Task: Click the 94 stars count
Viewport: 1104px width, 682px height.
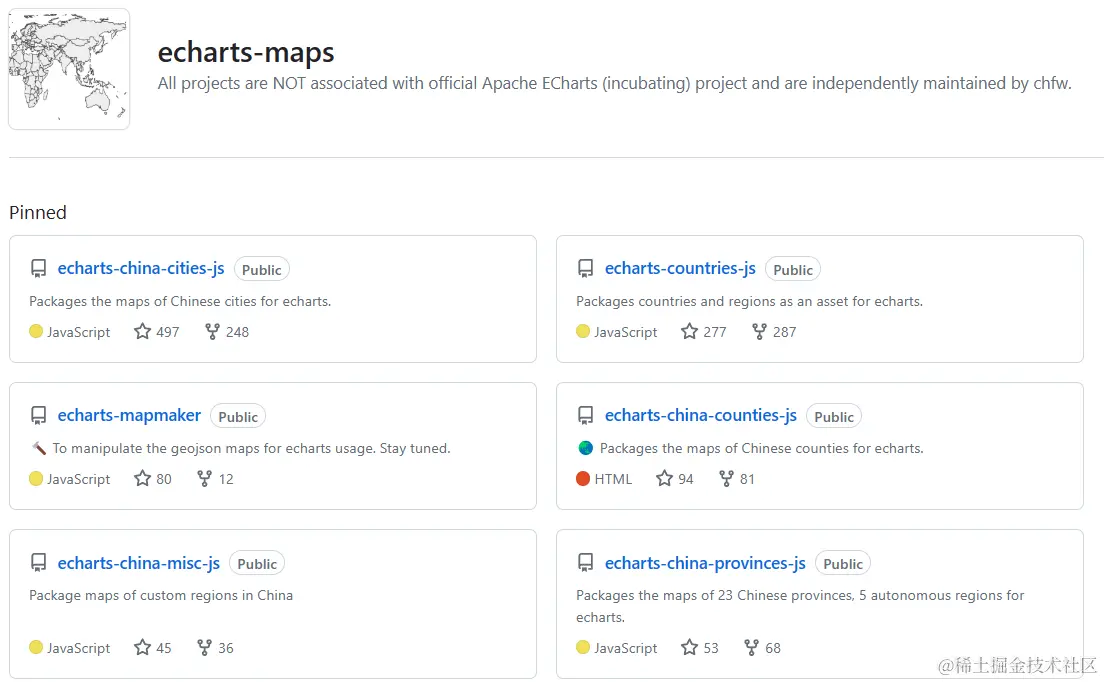Action: (686, 479)
